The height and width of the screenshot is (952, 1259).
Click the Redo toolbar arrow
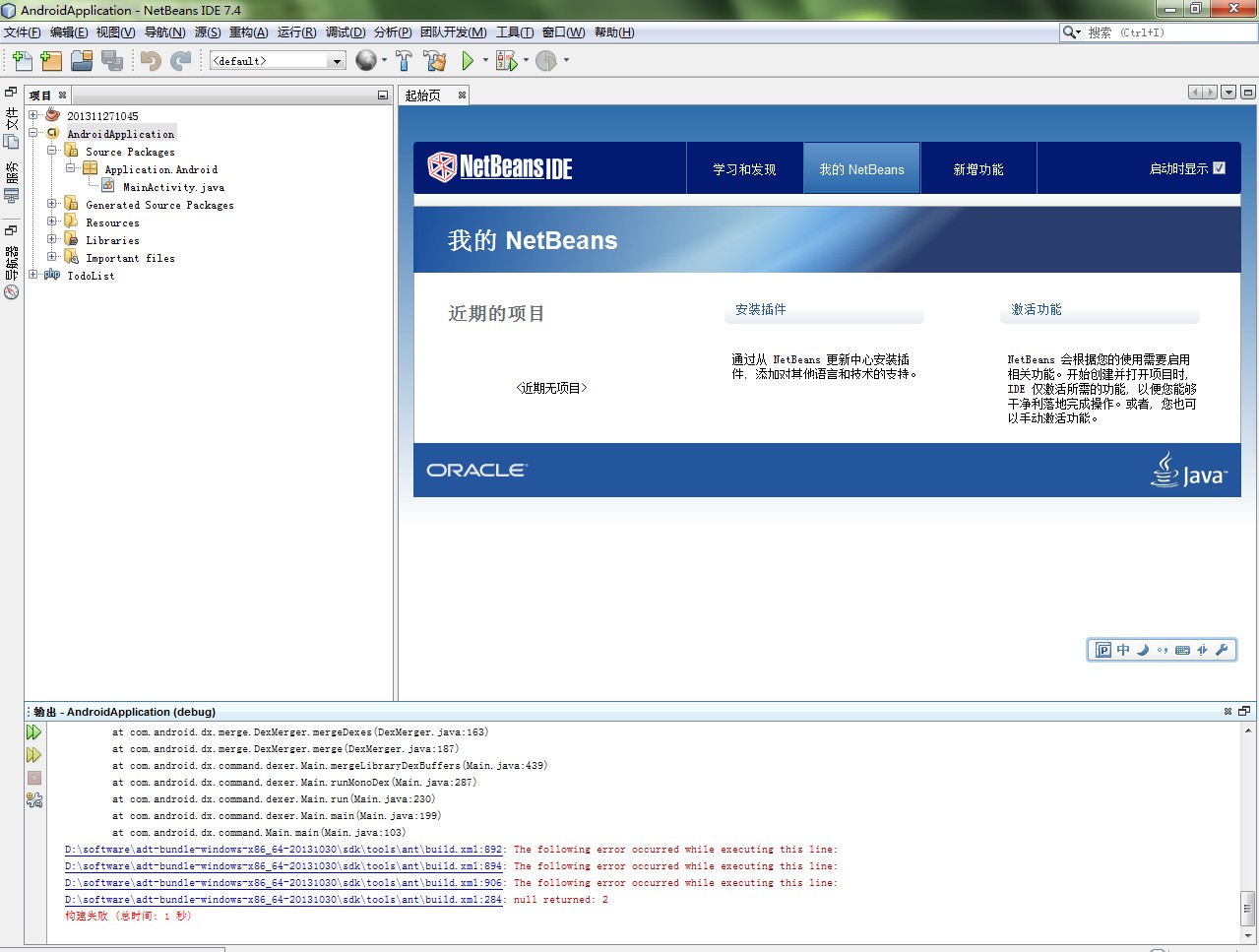coord(181,61)
